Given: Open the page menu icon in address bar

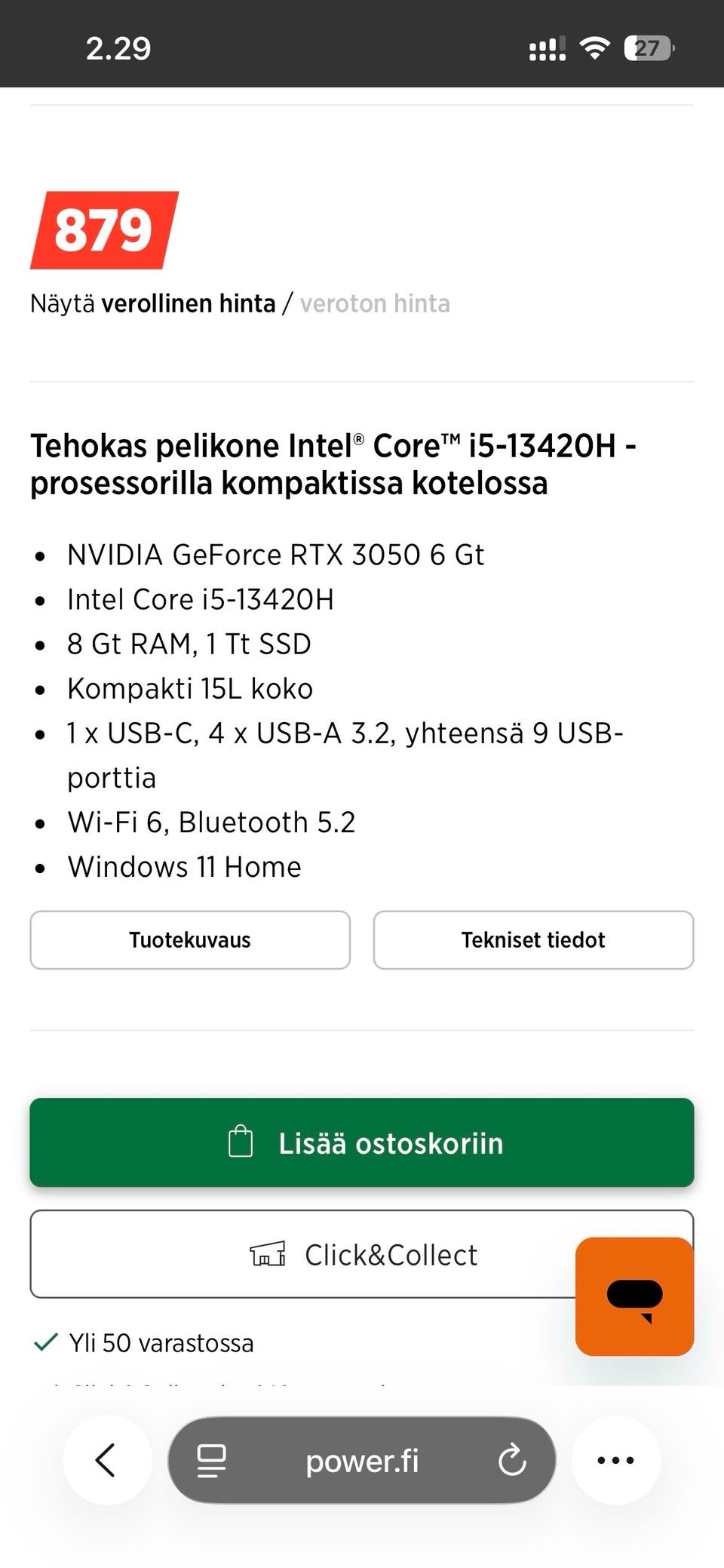Looking at the screenshot, I should pos(211,1460).
